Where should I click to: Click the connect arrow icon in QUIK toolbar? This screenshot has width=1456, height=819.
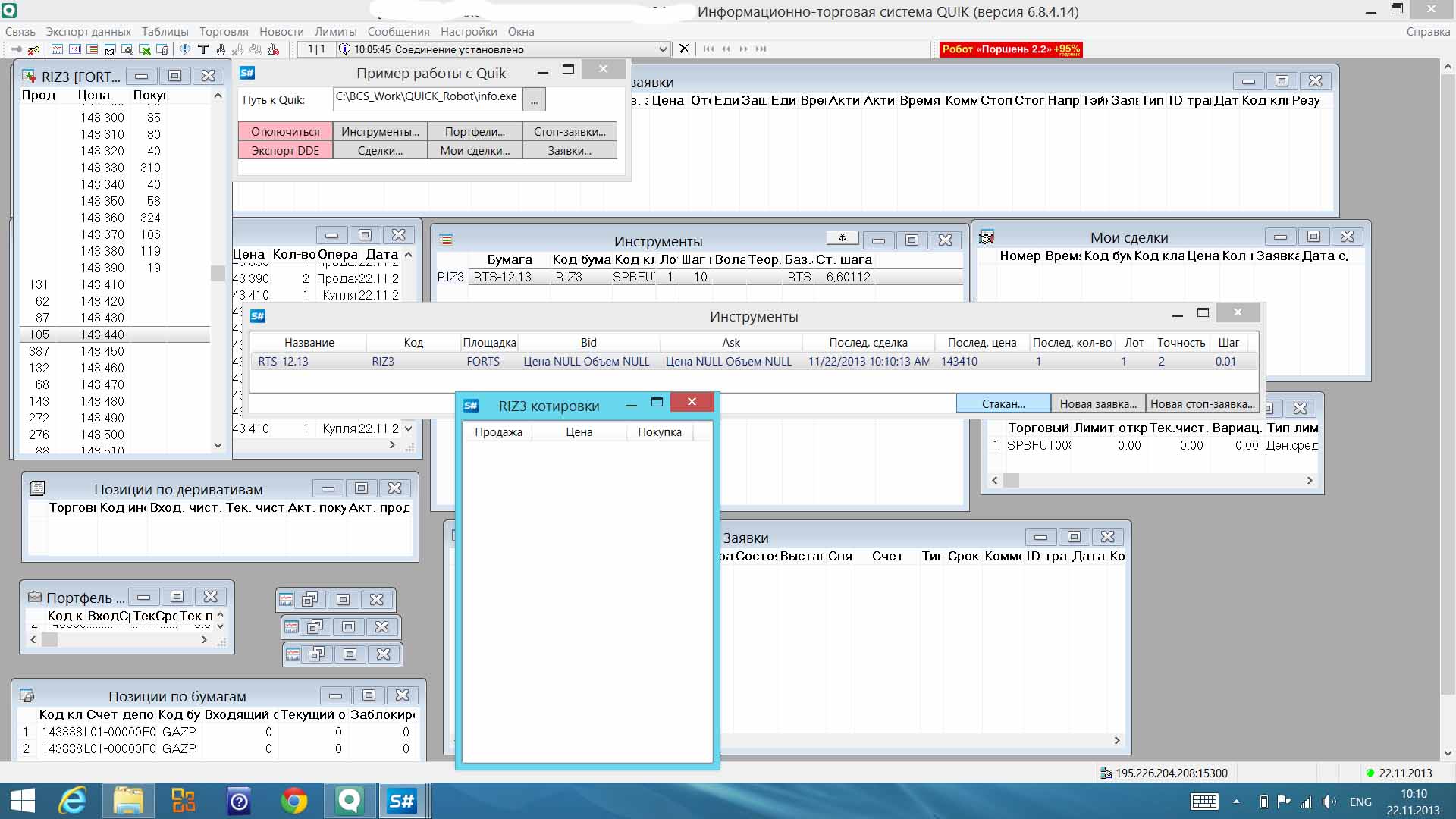click(x=15, y=49)
